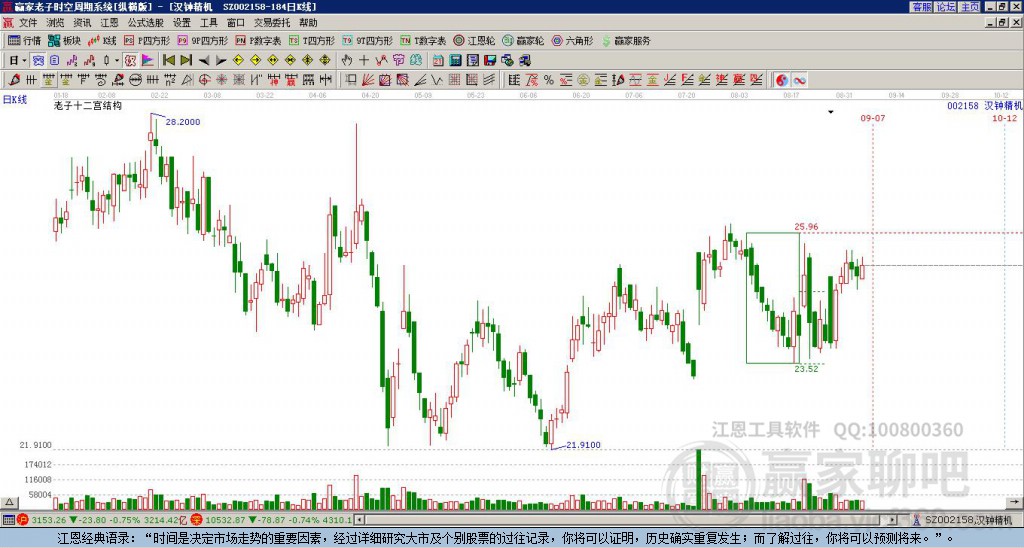Click the 28.2000 high price label

click(183, 121)
